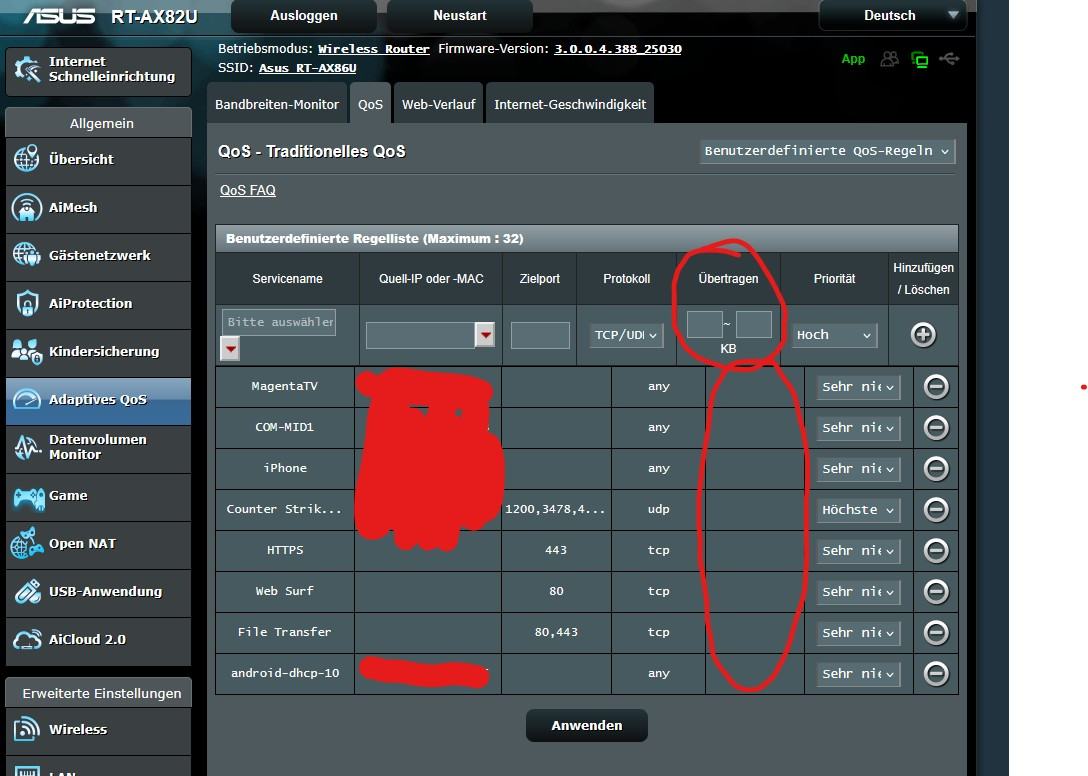1088x776 pixels.
Task: Delete the Counter Strike rule
Action: pos(936,509)
